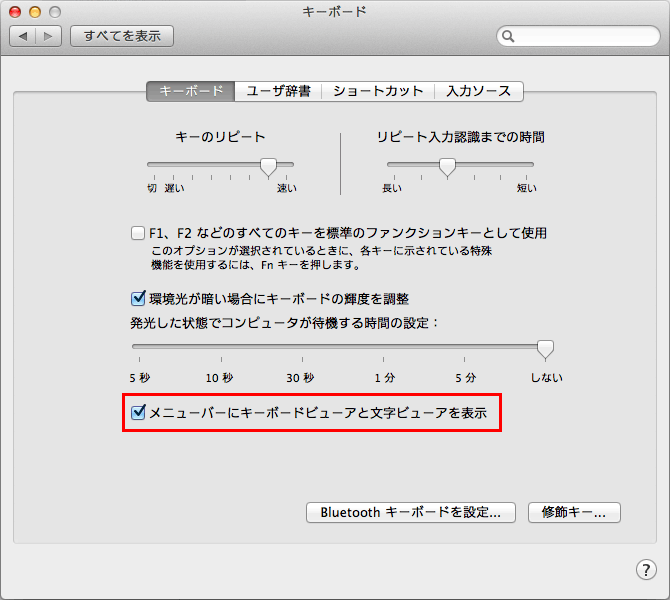Click the 長い label under delay slider
670x600 pixels.
point(392,188)
